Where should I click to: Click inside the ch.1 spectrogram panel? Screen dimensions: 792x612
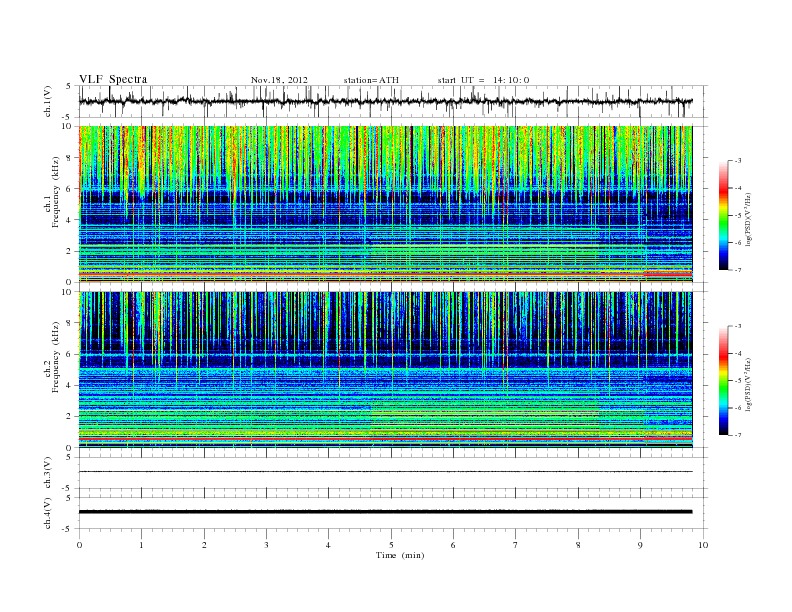point(385,204)
